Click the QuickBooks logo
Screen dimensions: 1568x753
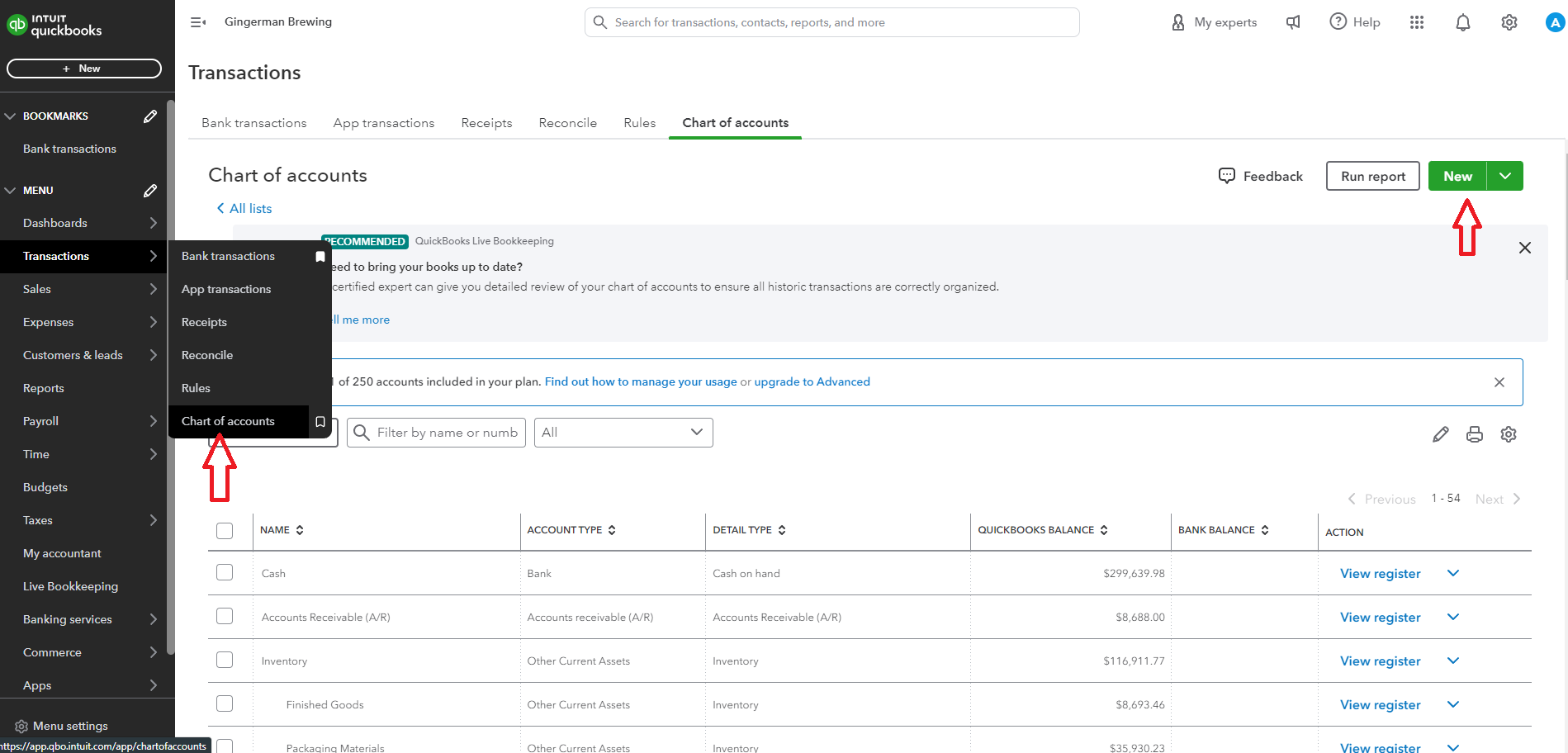point(54,26)
